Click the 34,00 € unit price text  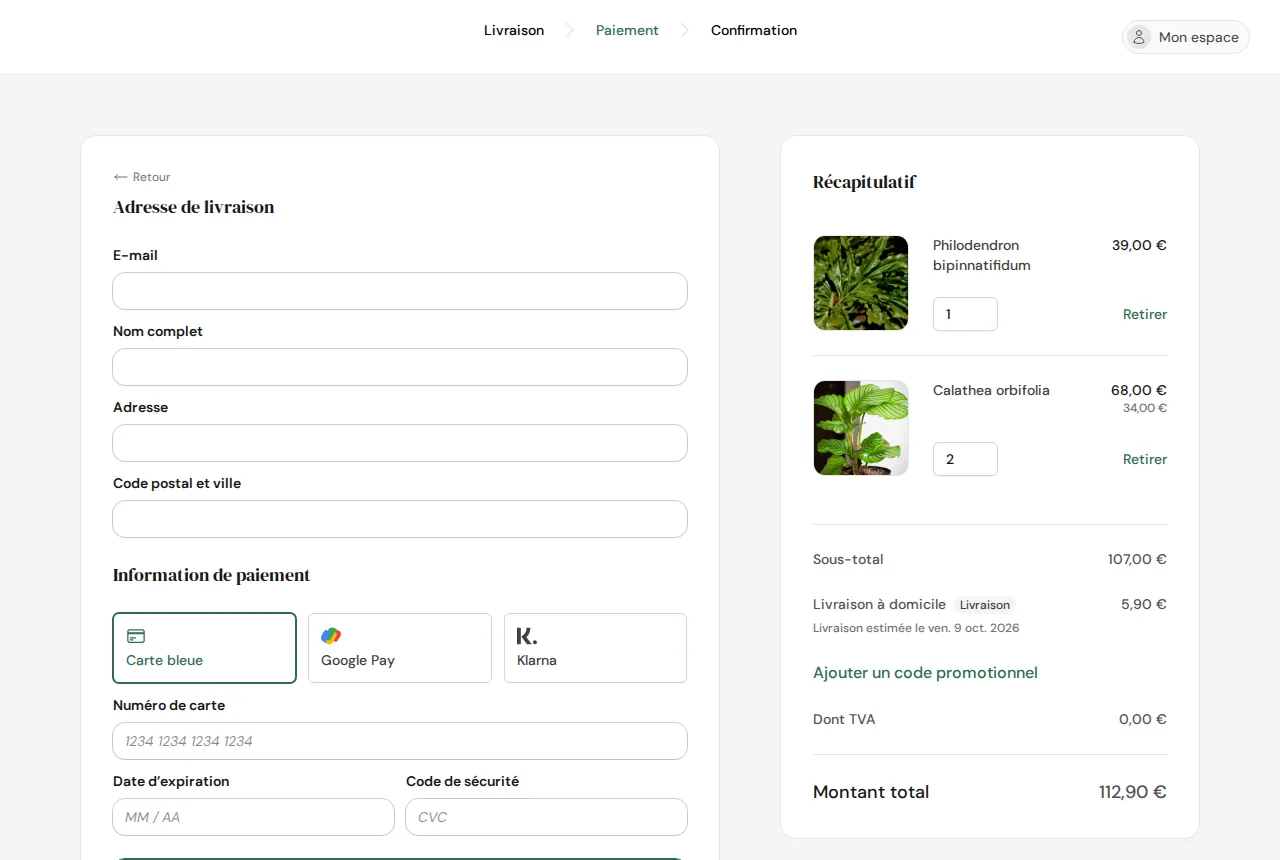(1145, 408)
